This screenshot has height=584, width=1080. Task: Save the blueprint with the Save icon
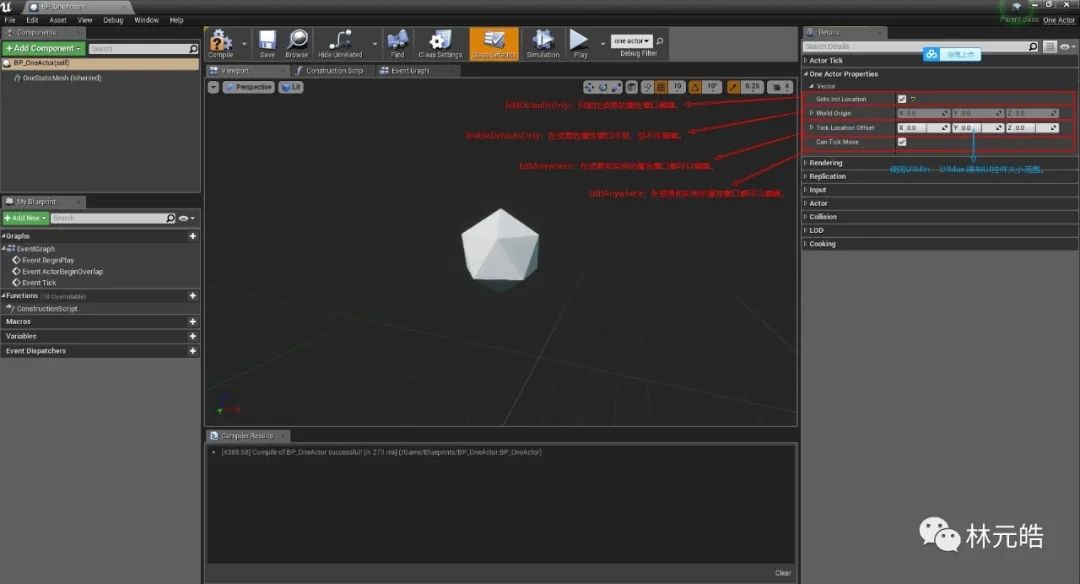pyautogui.click(x=267, y=43)
